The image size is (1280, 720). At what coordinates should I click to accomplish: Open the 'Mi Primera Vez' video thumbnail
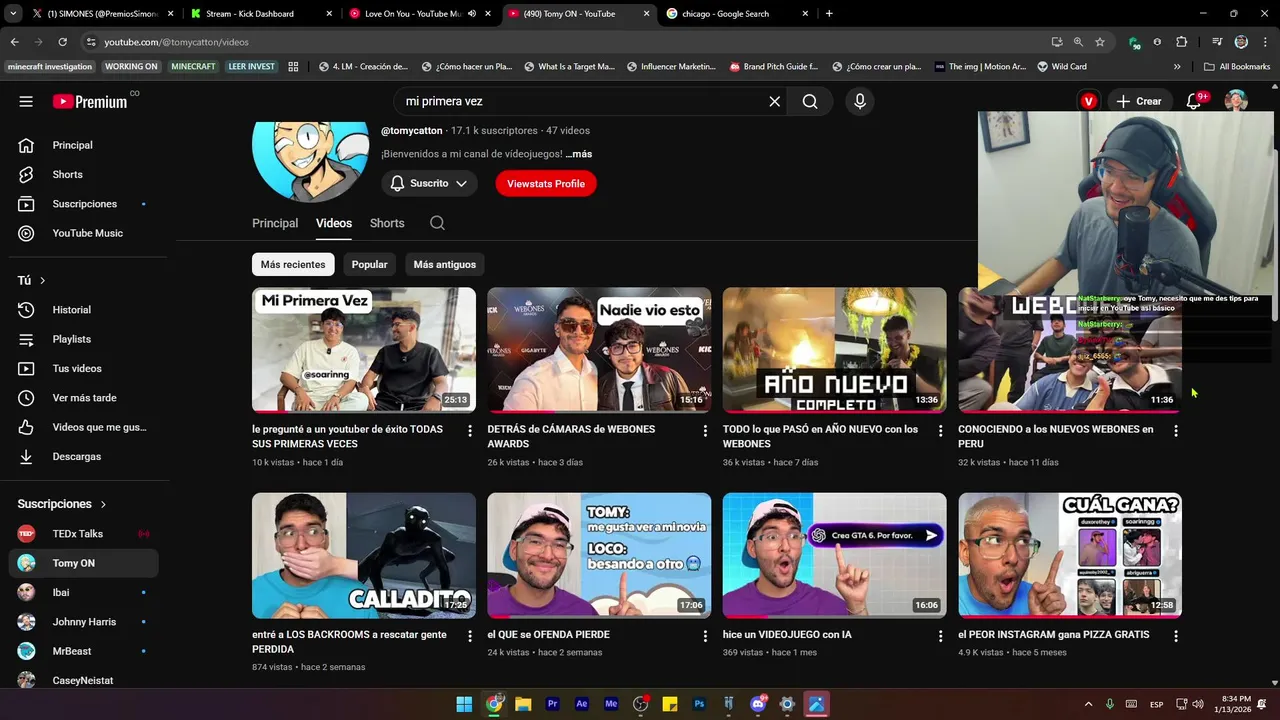point(364,350)
